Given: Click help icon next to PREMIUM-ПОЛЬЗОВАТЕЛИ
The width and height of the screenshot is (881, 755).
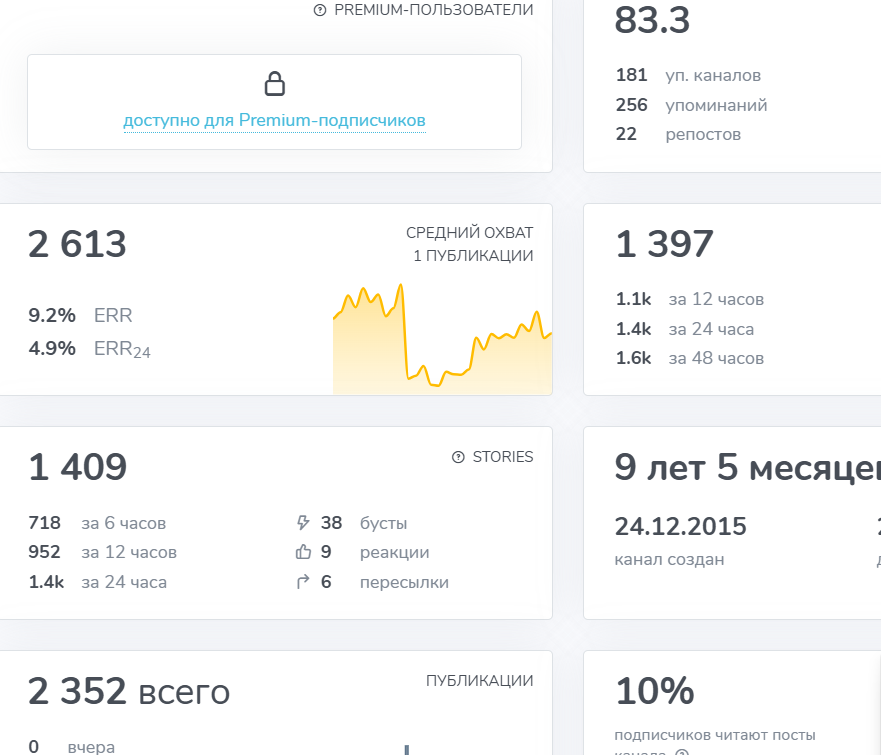Looking at the screenshot, I should pos(320,10).
